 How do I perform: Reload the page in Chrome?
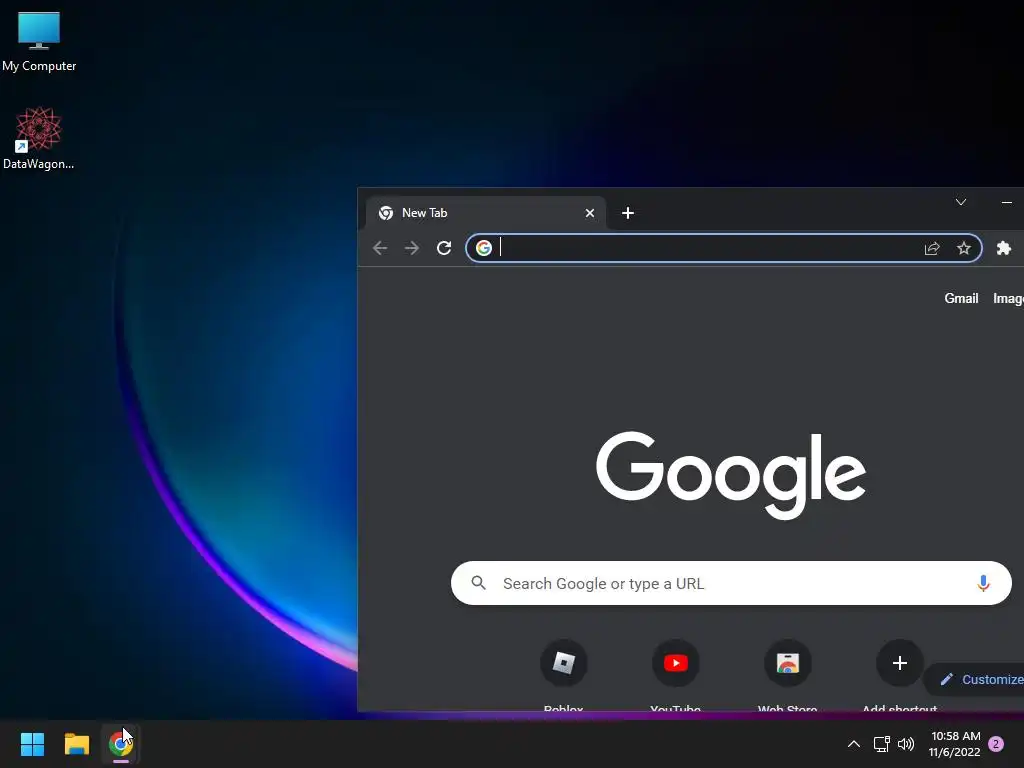(444, 248)
